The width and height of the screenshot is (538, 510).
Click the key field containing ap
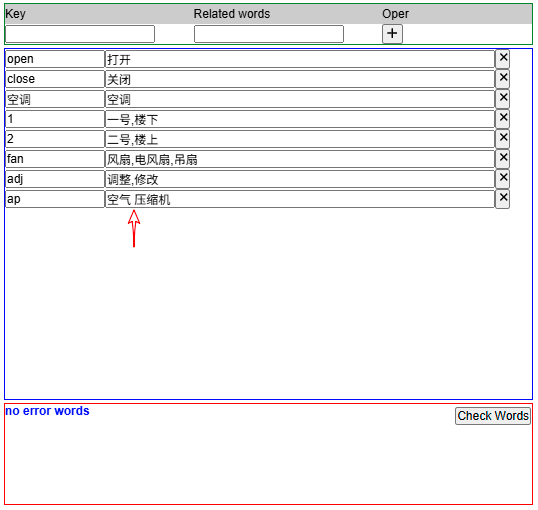pyautogui.click(x=55, y=199)
